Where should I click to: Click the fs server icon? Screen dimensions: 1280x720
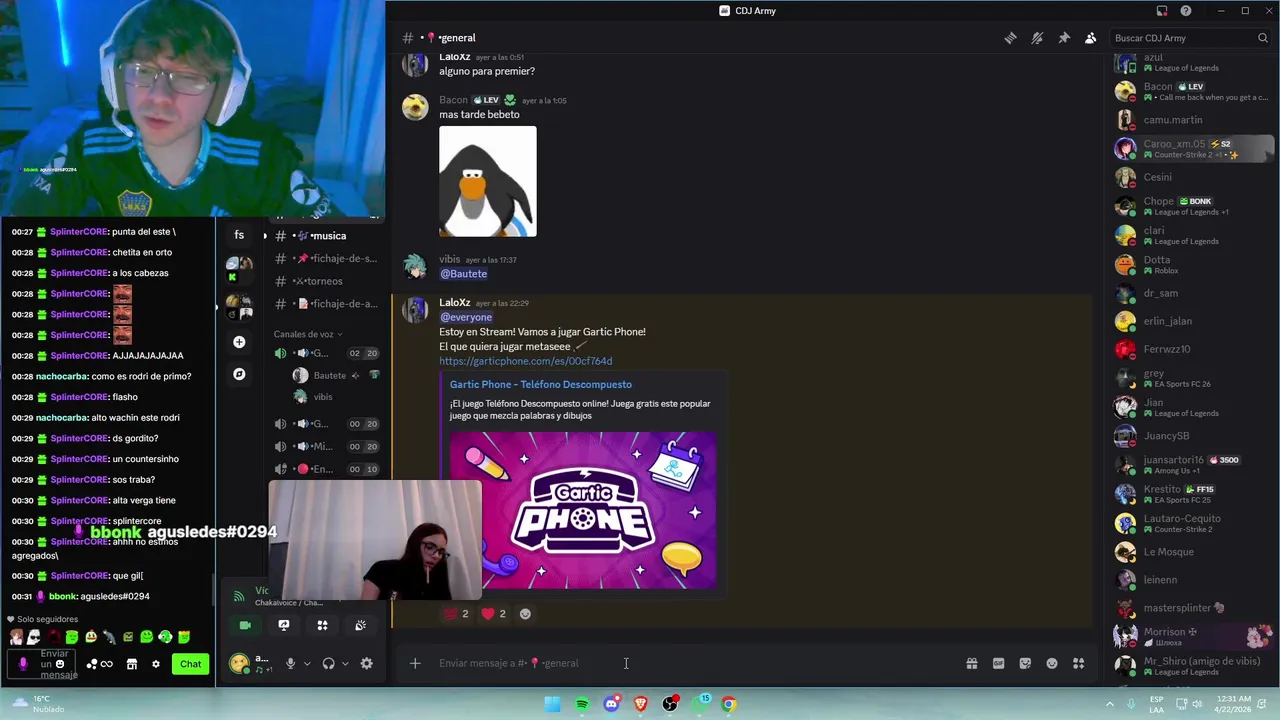coord(239,235)
